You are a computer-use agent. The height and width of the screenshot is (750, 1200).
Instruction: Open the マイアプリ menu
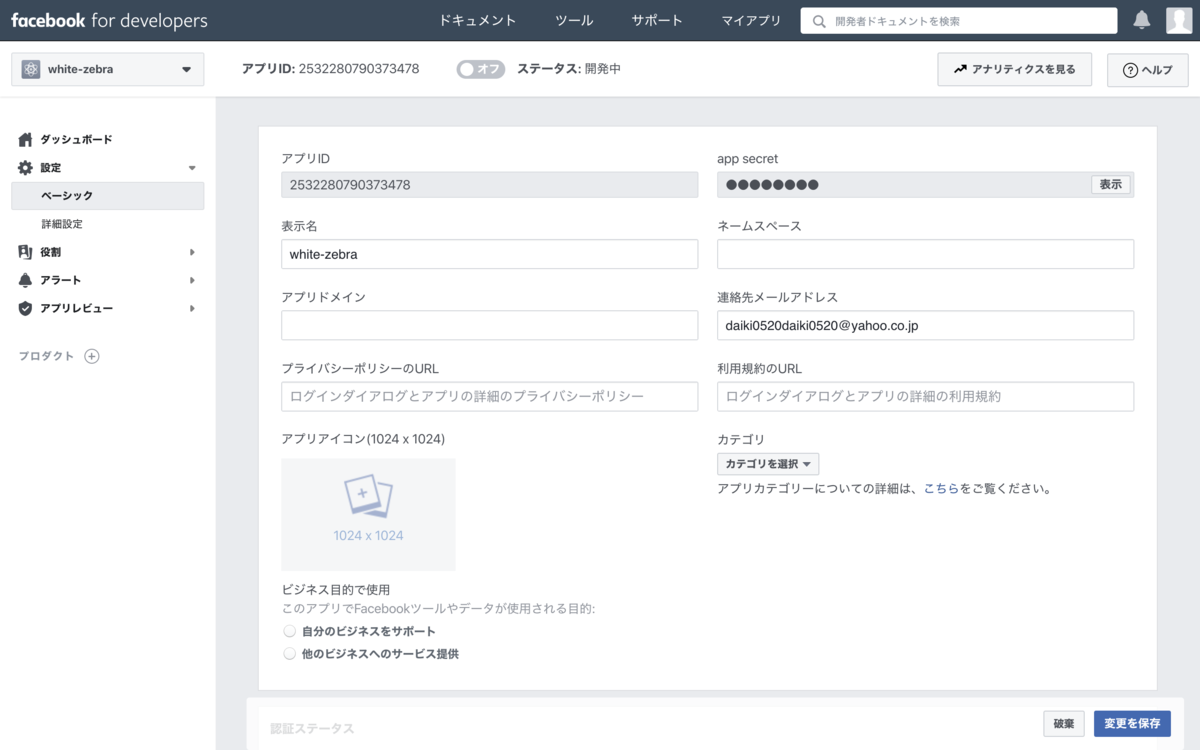[752, 21]
